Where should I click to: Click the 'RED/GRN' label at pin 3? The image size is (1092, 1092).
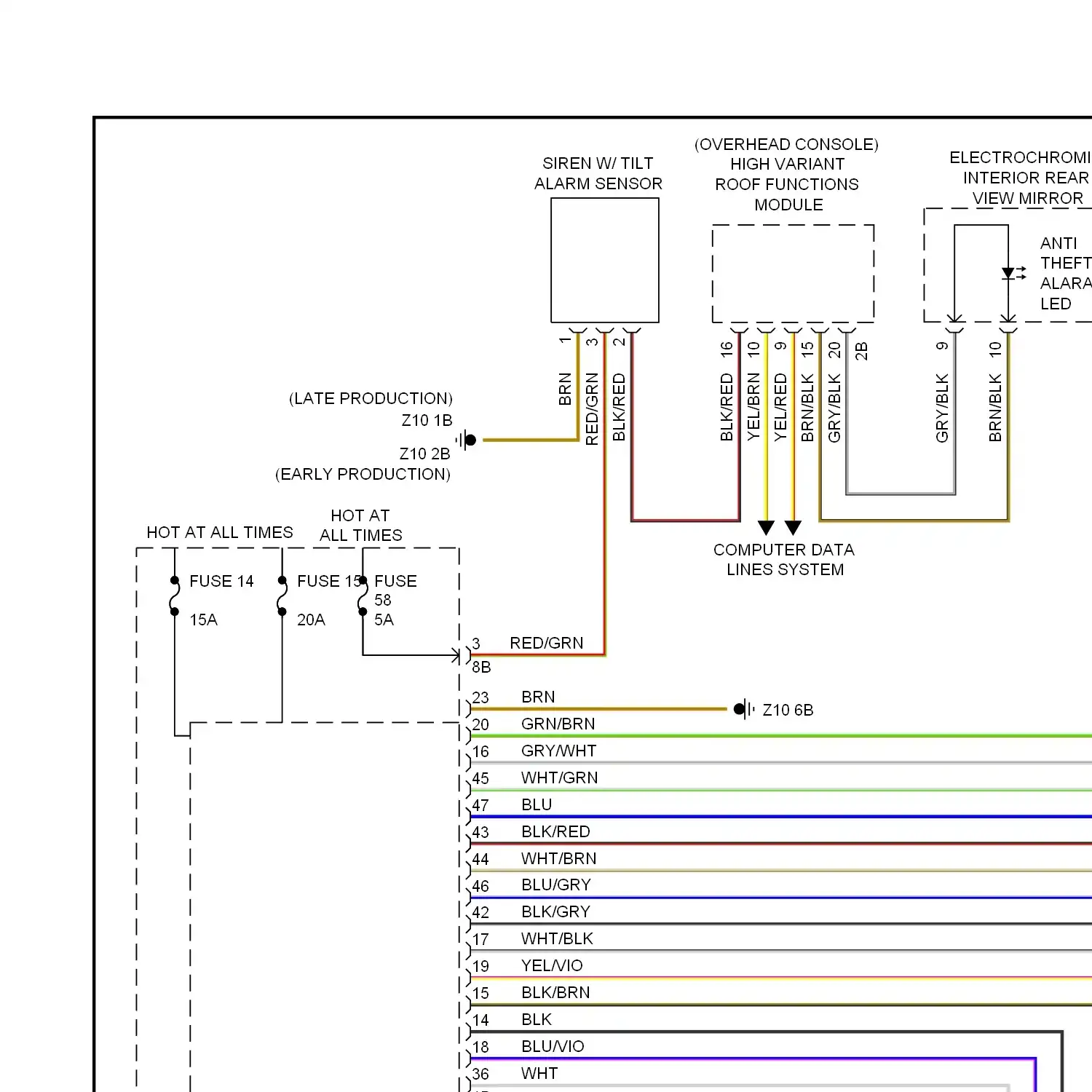click(546, 643)
